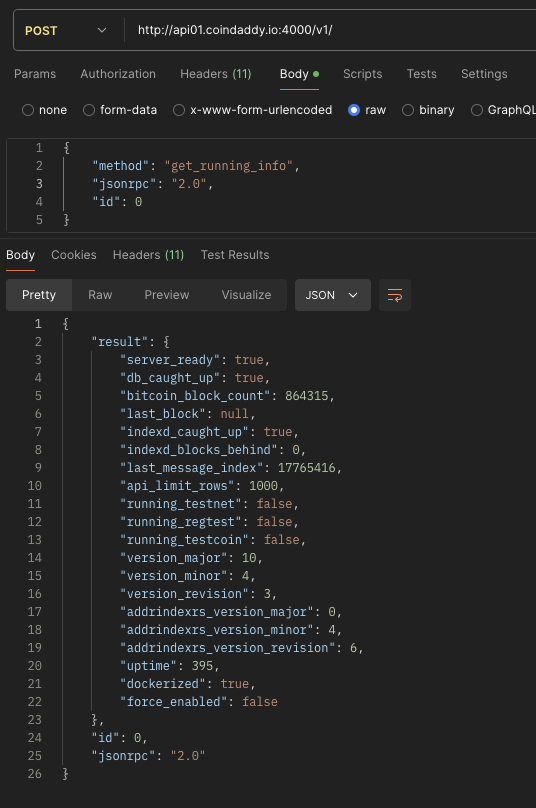Open the request Settings tab

click(x=484, y=74)
